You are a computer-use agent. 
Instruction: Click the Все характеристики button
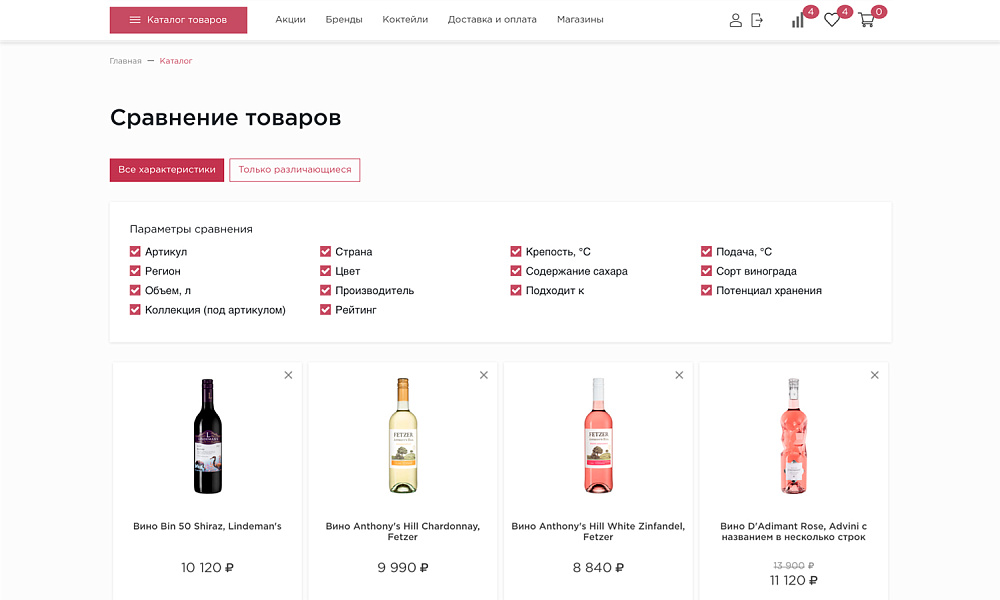coord(167,170)
